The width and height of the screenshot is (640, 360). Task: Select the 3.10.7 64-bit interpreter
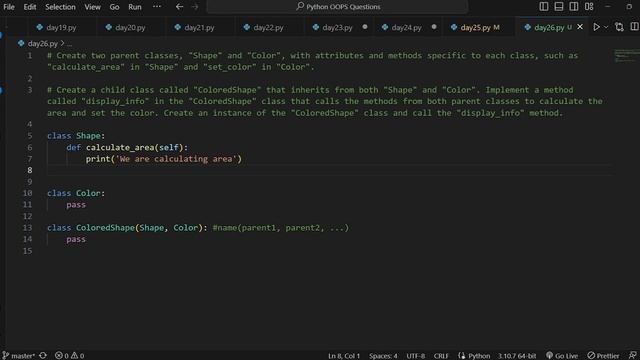(517, 356)
